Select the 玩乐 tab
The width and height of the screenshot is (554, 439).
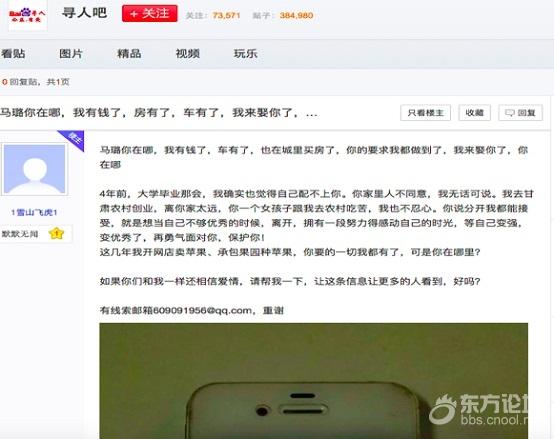tap(246, 54)
